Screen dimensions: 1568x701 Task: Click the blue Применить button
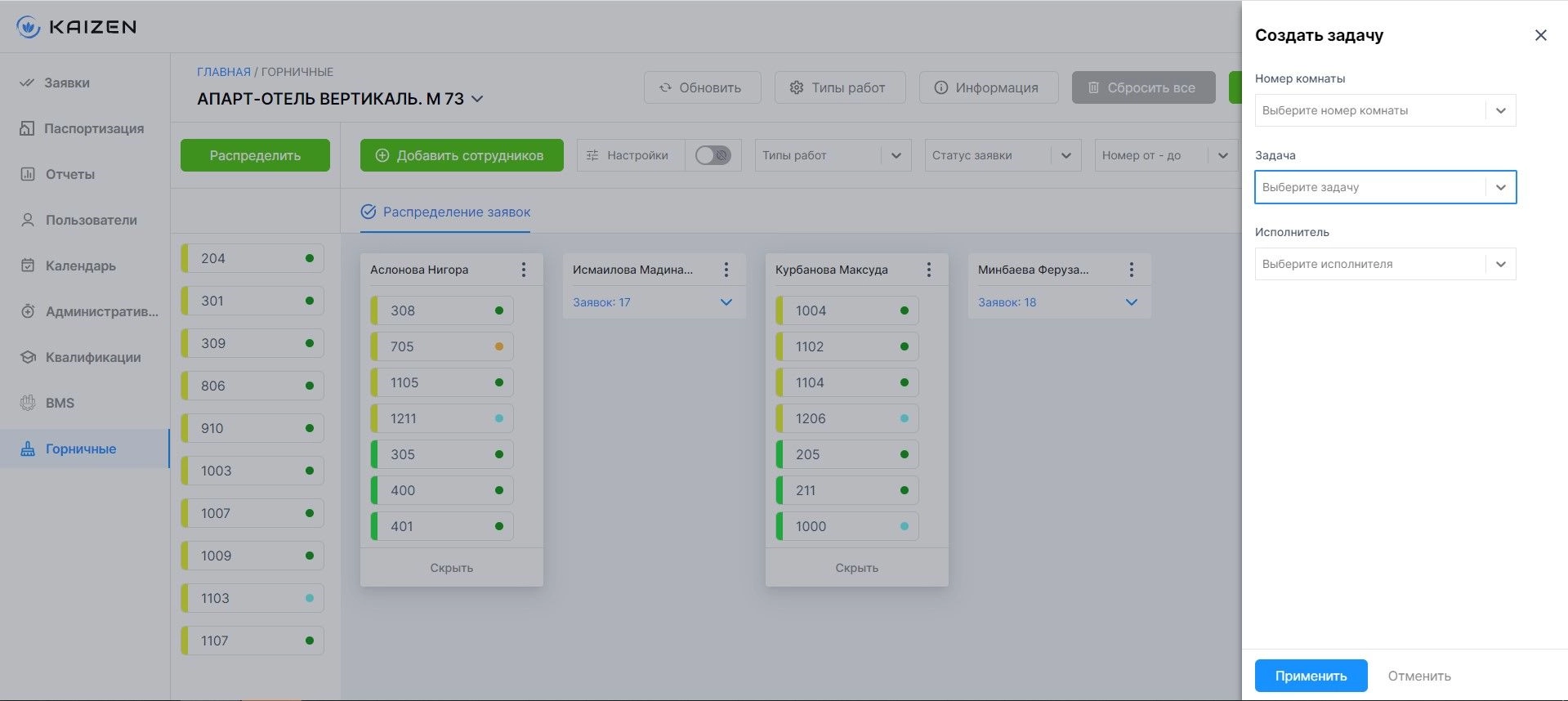coord(1311,676)
